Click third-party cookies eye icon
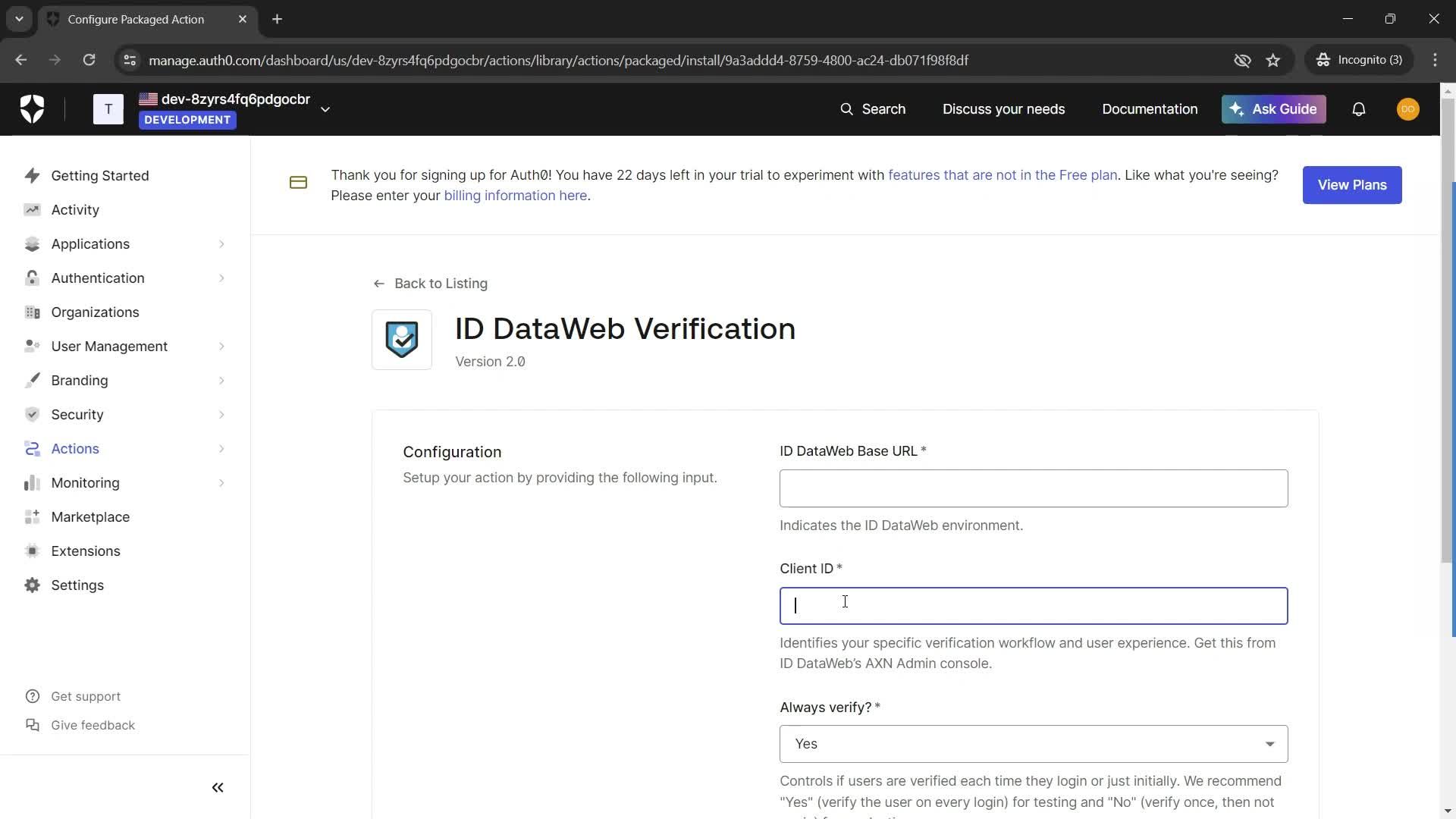The width and height of the screenshot is (1456, 819). [1242, 60]
